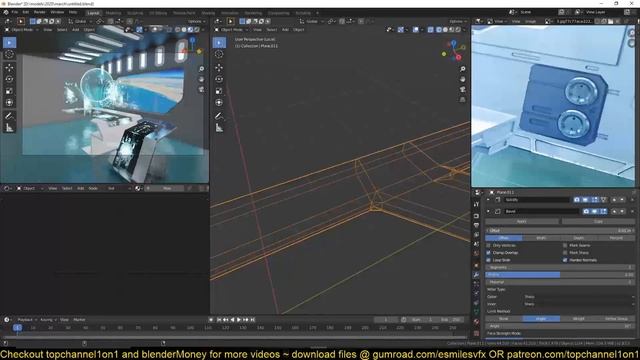Click the Angle limit value field

pyautogui.click(x=560, y=326)
